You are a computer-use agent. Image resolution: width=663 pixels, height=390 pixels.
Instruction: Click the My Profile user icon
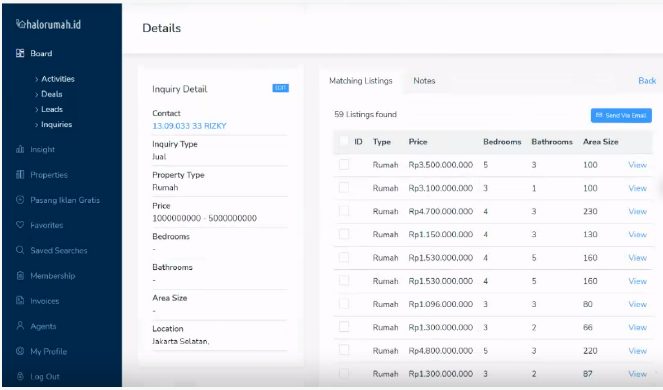(x=20, y=351)
